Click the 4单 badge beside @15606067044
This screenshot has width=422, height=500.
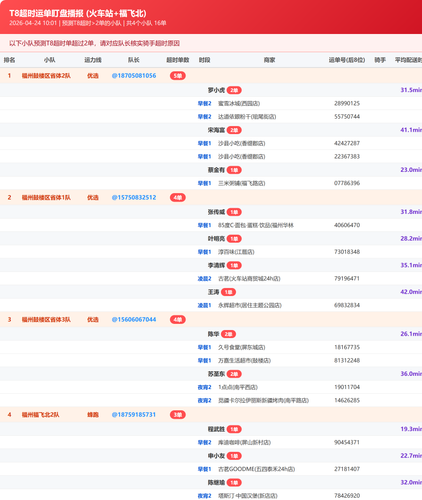[178, 320]
